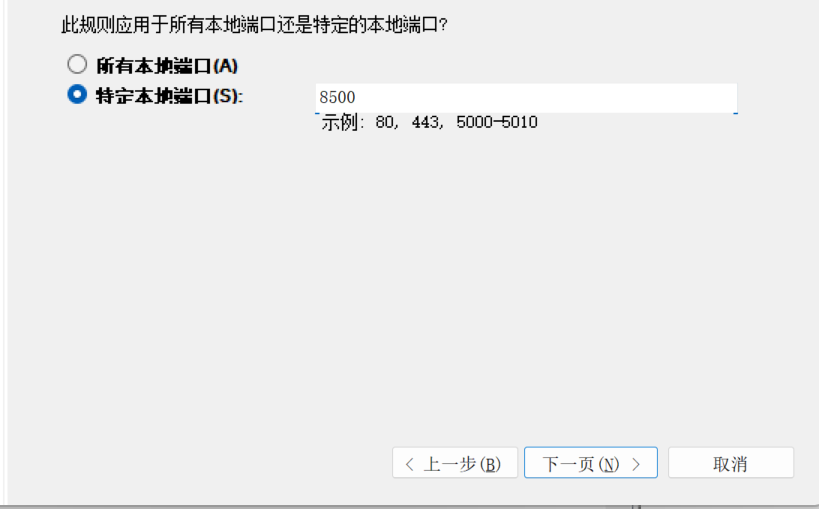Click the 8500 text in the port box
819x509 pixels.
[x=337, y=97]
